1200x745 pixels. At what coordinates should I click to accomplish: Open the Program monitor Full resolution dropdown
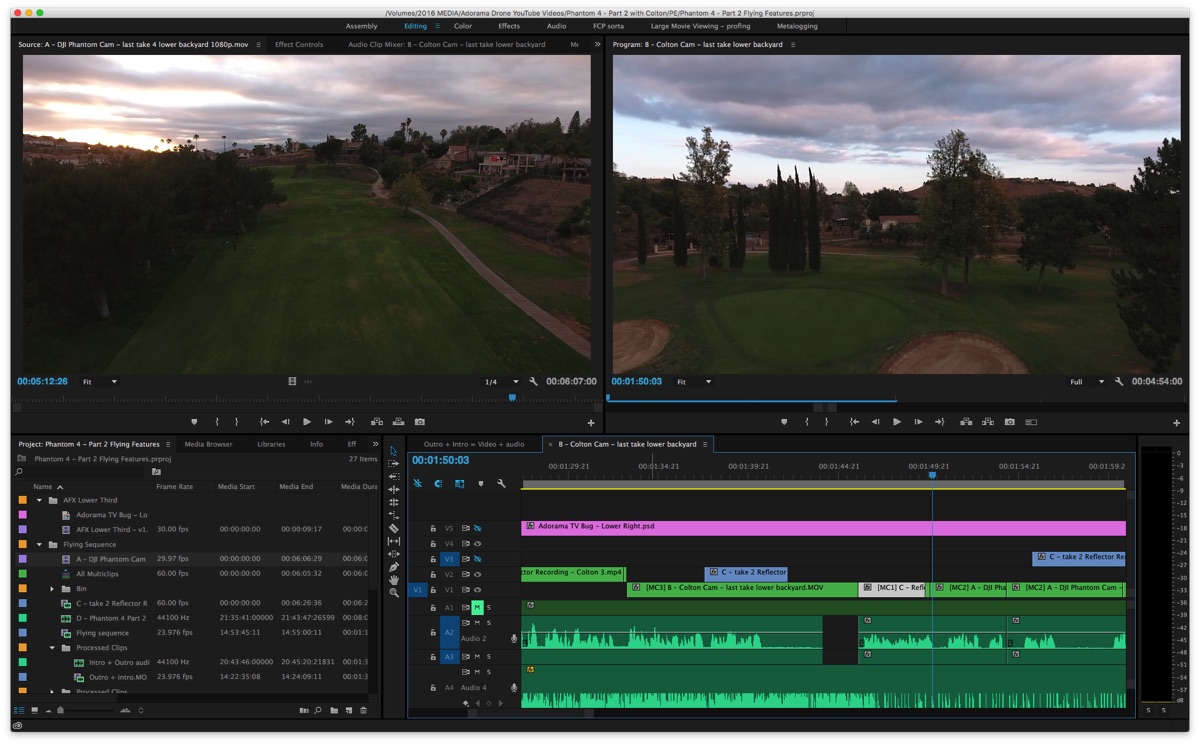[x=1088, y=382]
